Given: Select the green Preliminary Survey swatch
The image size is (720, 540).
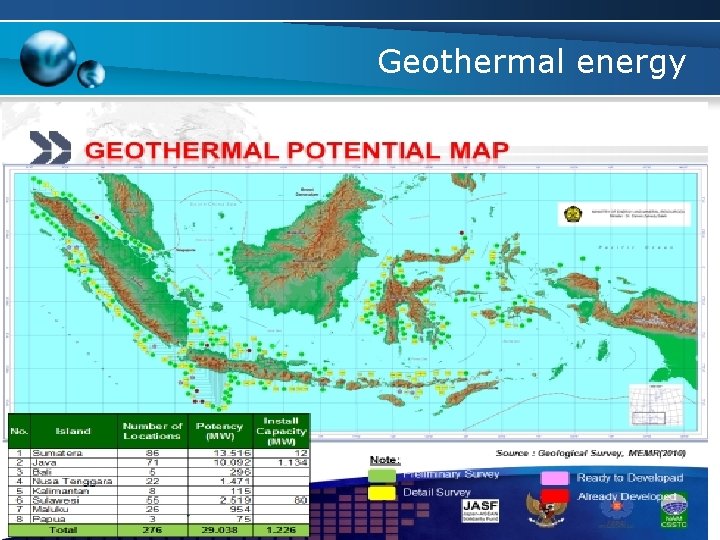Looking at the screenshot, I should (x=382, y=475).
